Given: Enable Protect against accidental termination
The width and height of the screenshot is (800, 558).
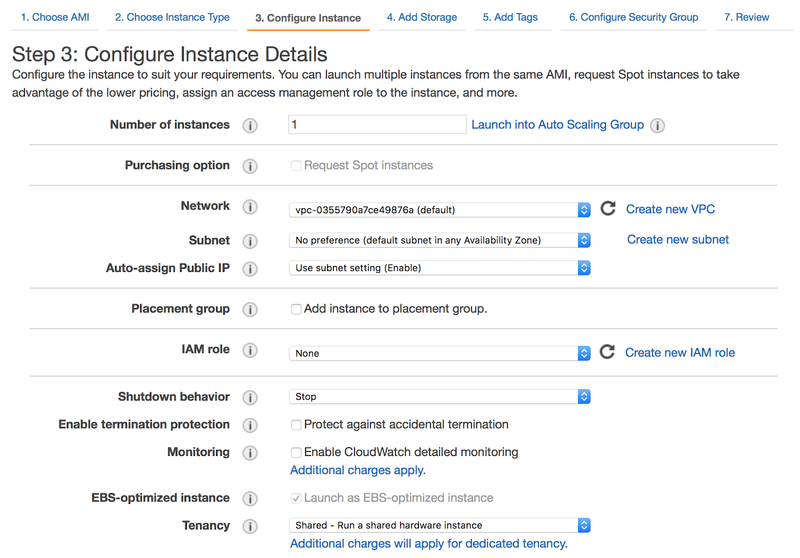Looking at the screenshot, I should pos(296,425).
